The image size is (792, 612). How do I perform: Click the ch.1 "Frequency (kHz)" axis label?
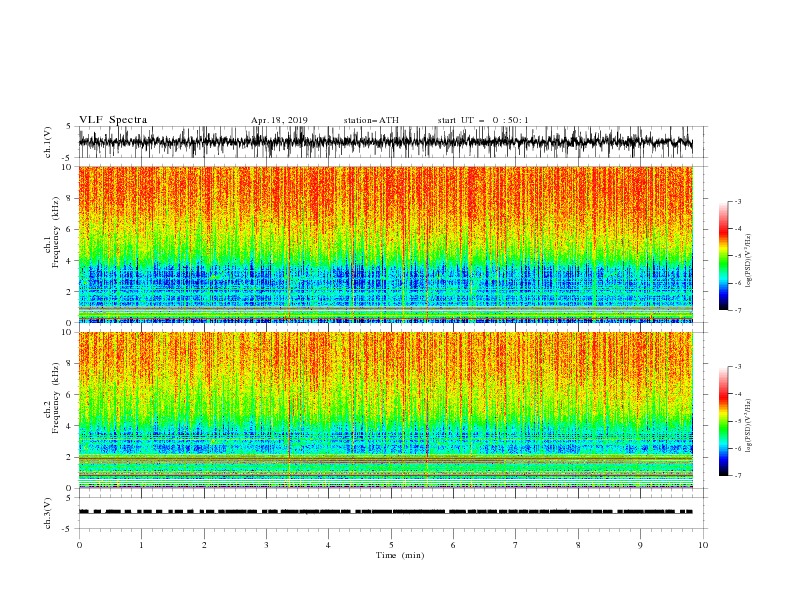click(56, 232)
